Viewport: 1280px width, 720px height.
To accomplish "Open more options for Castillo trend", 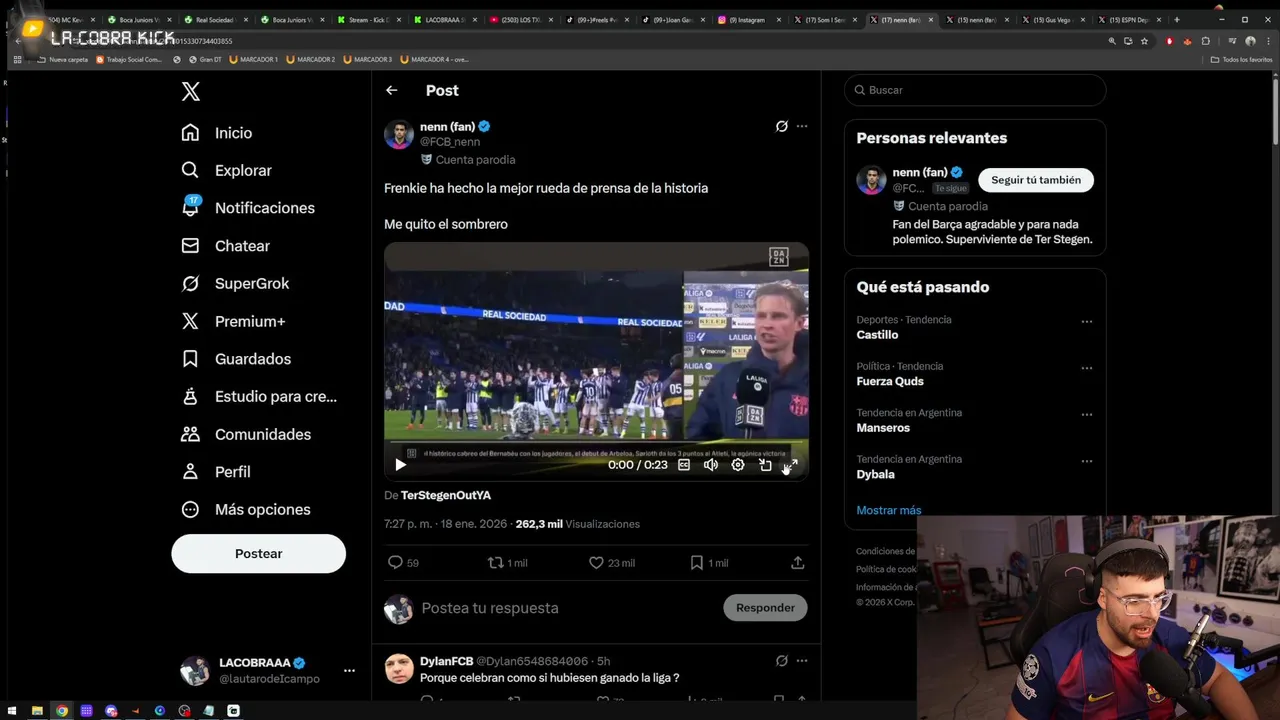I will (1087, 322).
